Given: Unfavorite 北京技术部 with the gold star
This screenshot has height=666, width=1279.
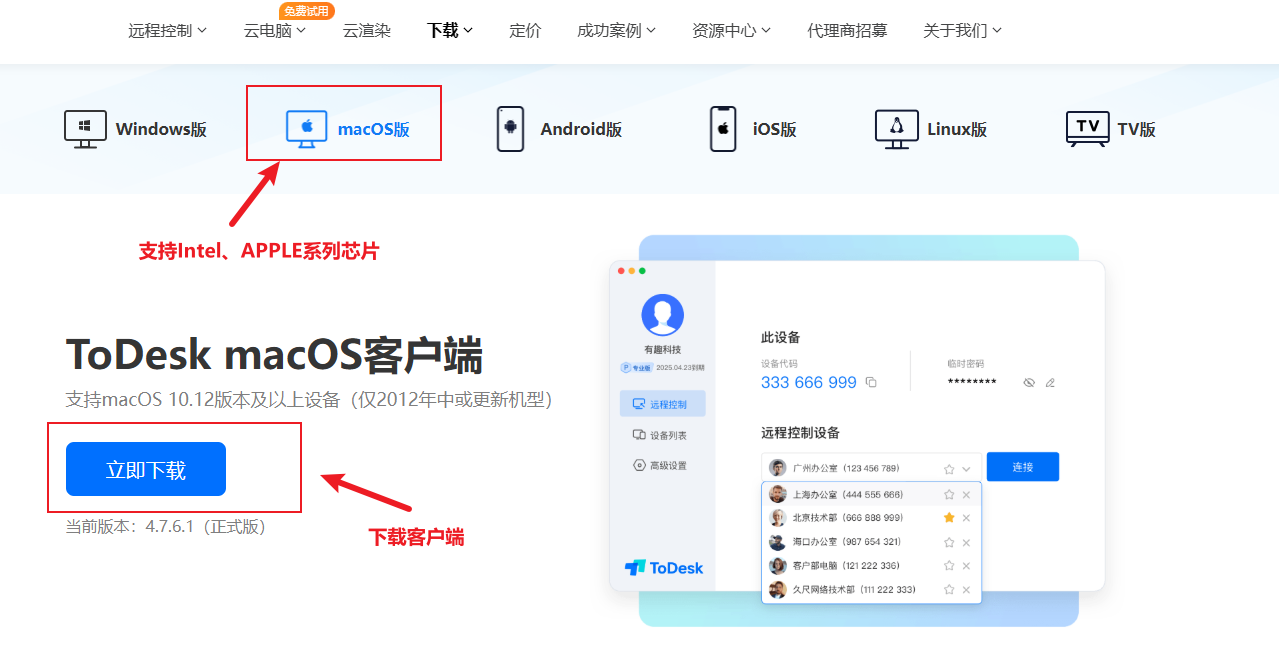Looking at the screenshot, I should 949,518.
